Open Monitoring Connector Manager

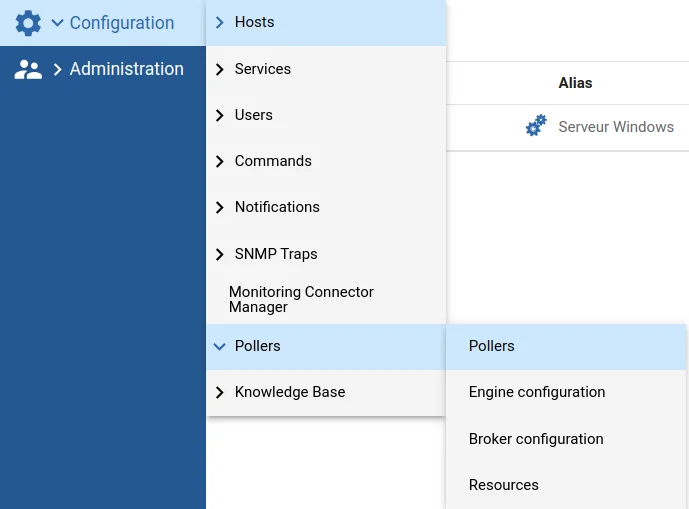pos(326,299)
